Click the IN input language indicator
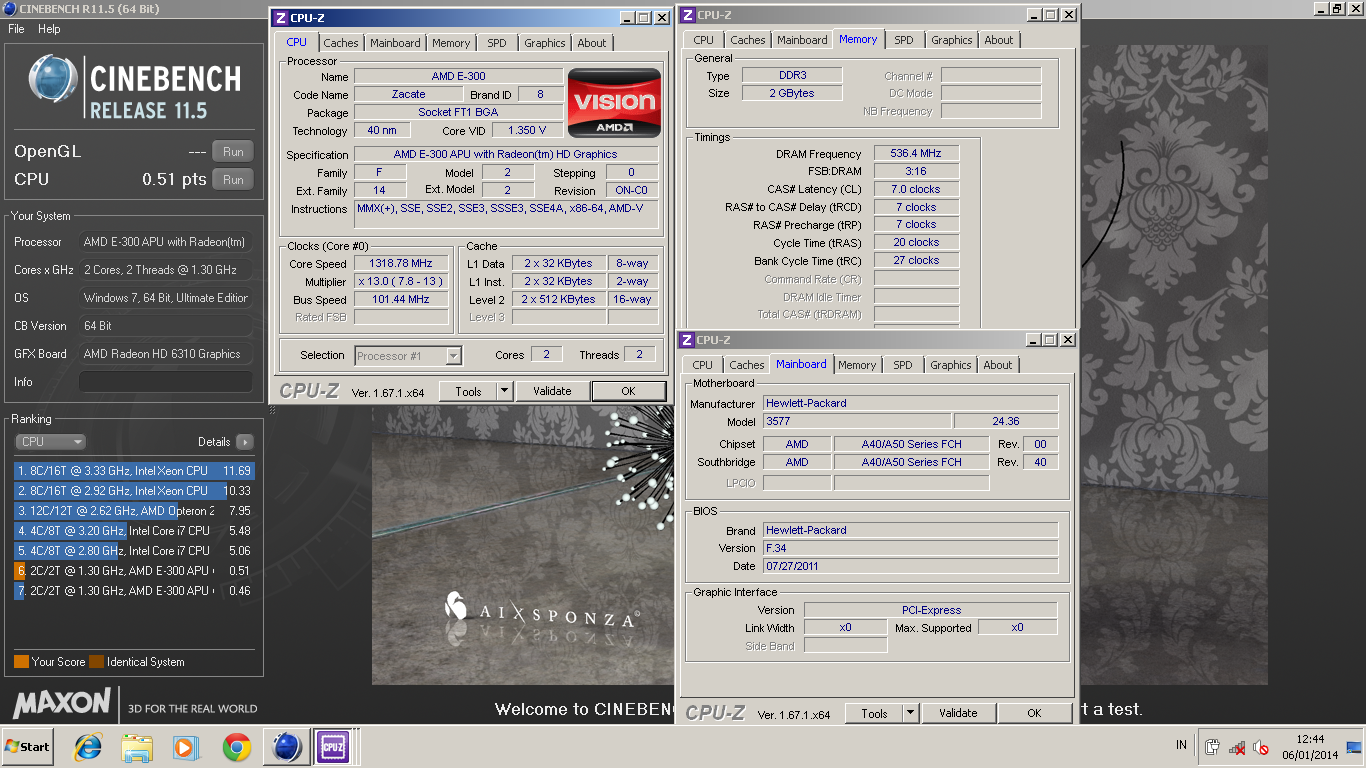 1182,745
